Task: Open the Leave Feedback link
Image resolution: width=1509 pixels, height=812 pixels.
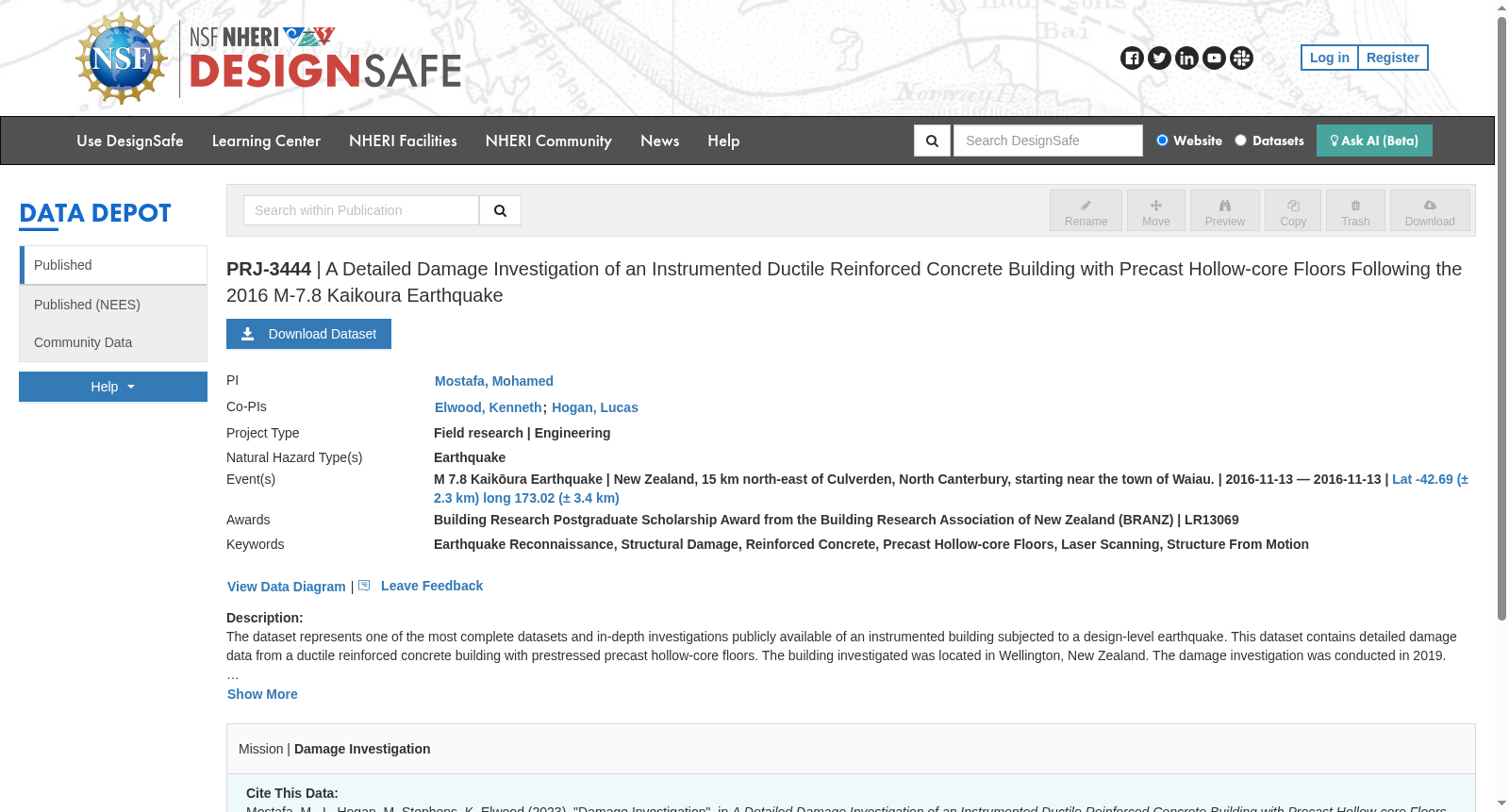Action: click(x=432, y=586)
